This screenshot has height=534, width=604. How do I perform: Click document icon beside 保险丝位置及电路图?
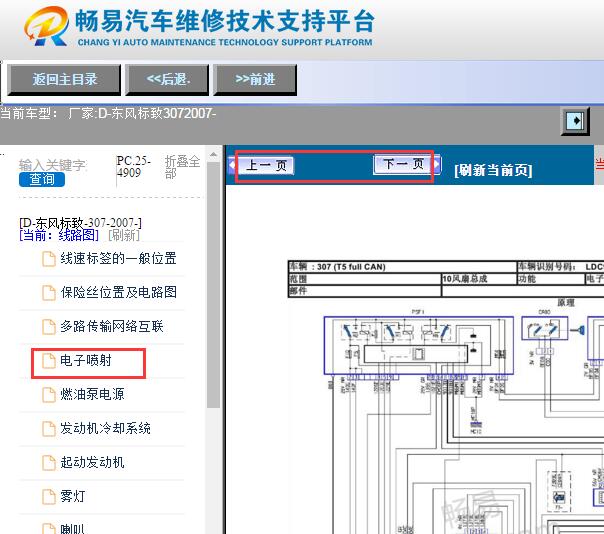point(49,292)
